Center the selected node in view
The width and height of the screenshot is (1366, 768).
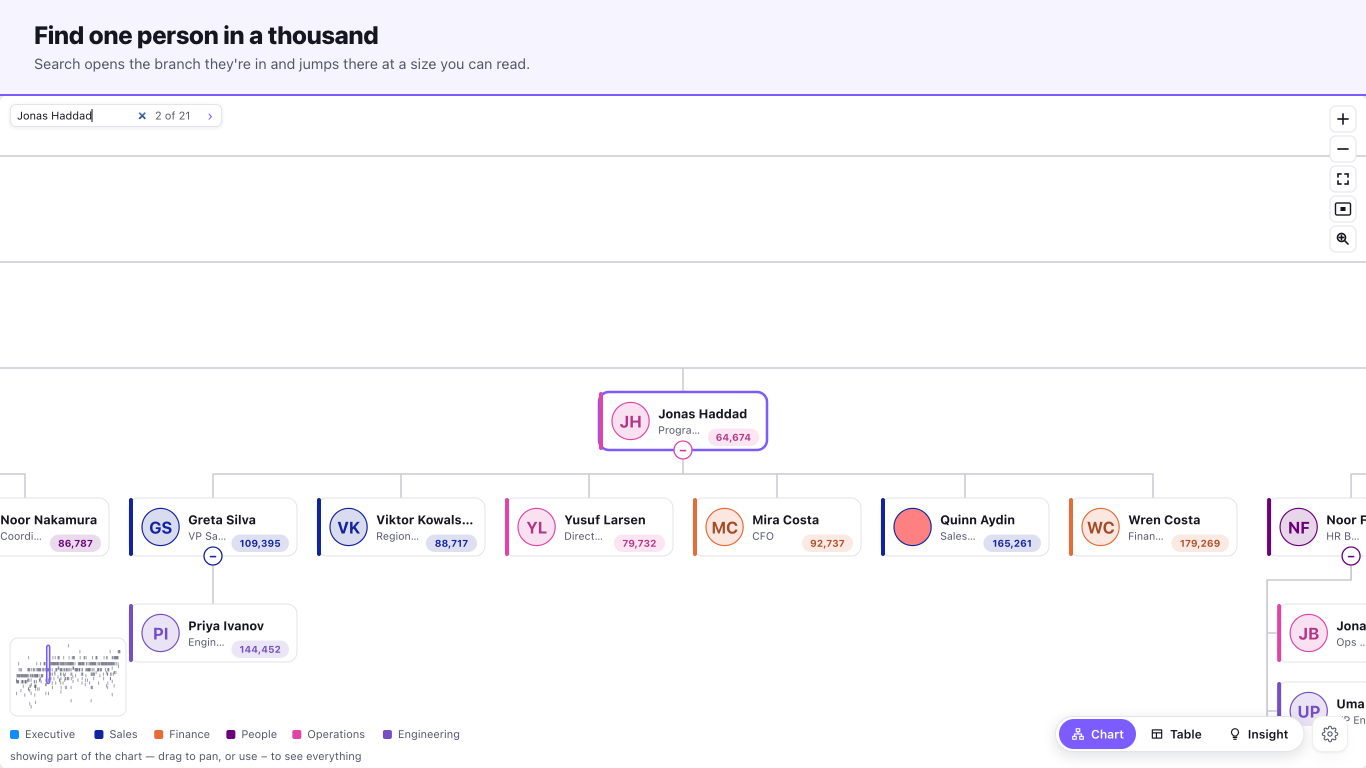1343,209
